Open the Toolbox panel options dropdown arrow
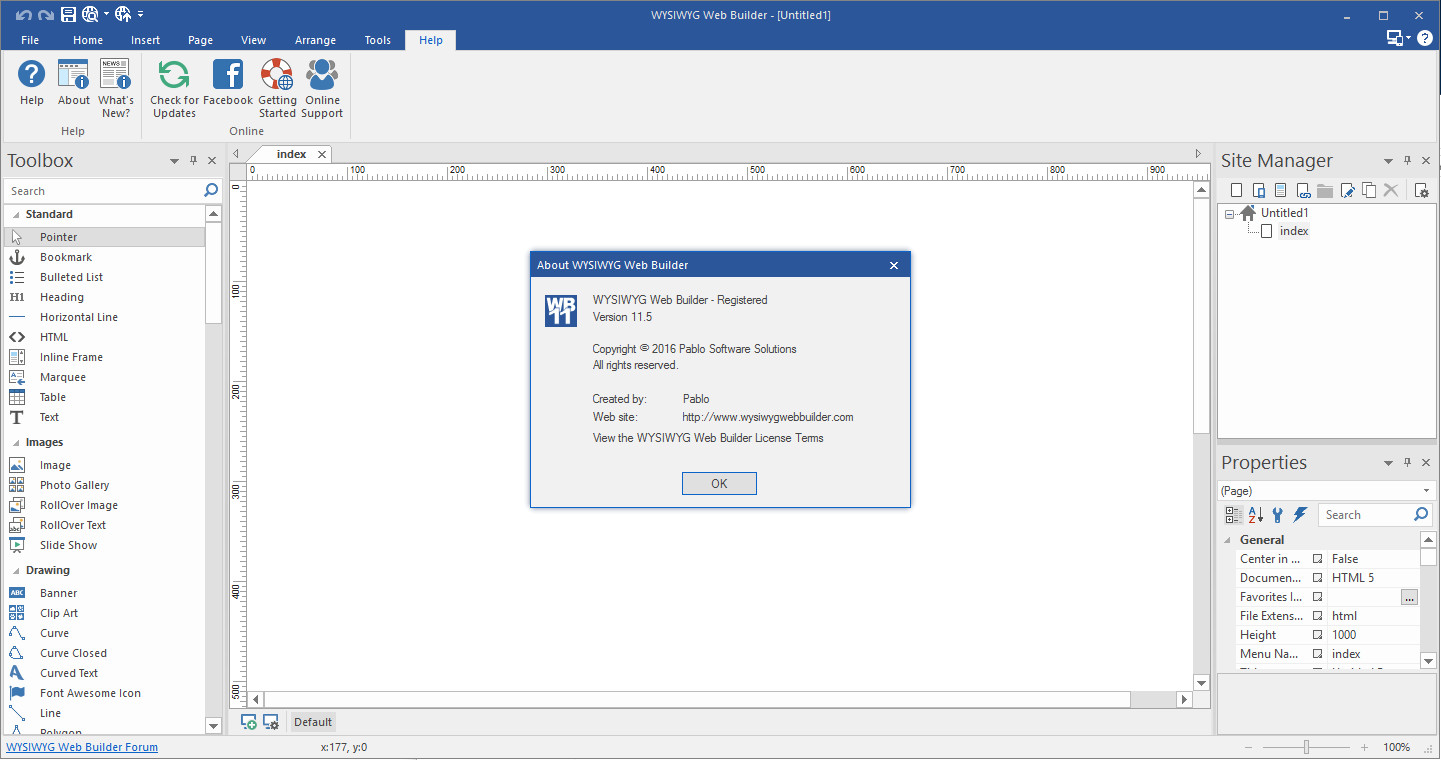Viewport: 1441px width, 760px height. coord(174,160)
